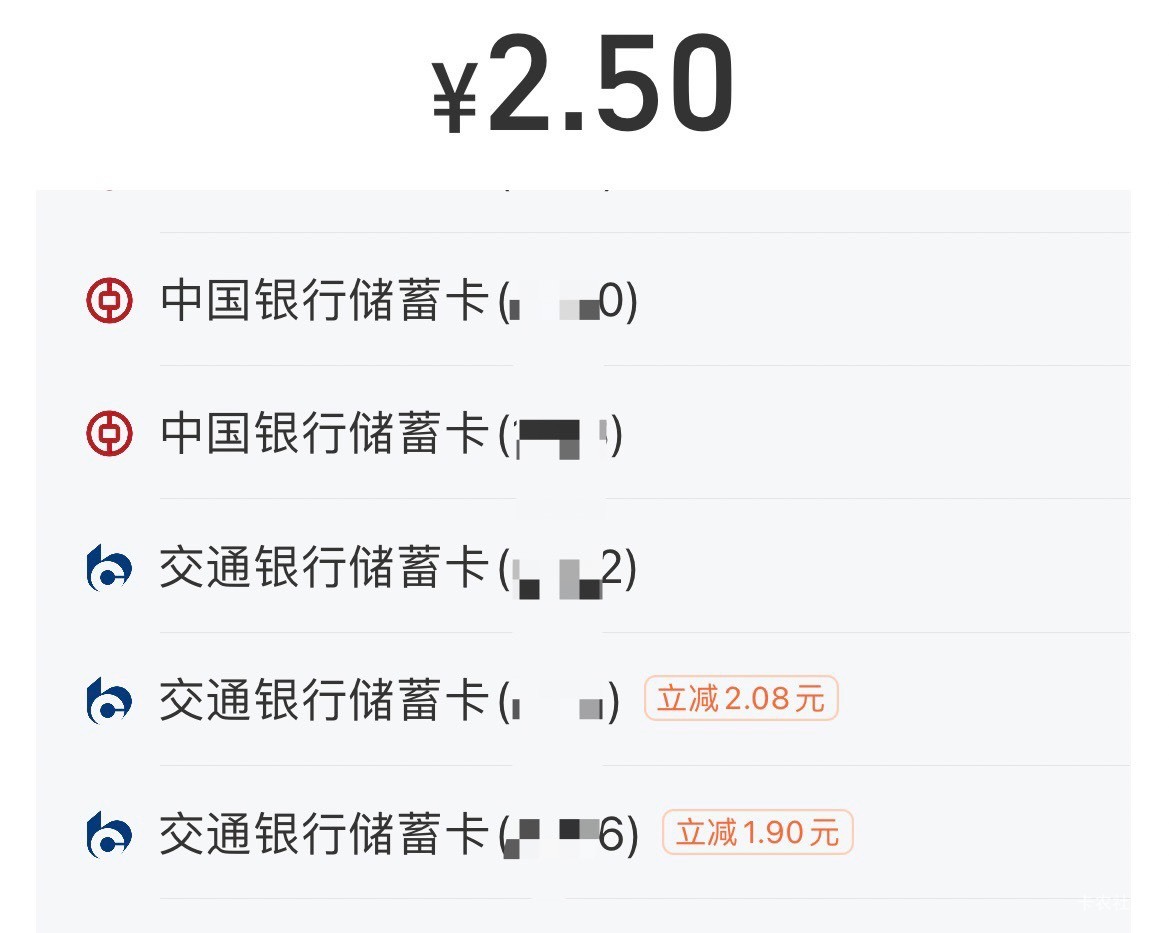Click masked digits of 交通银行 card ending 6

point(553,836)
